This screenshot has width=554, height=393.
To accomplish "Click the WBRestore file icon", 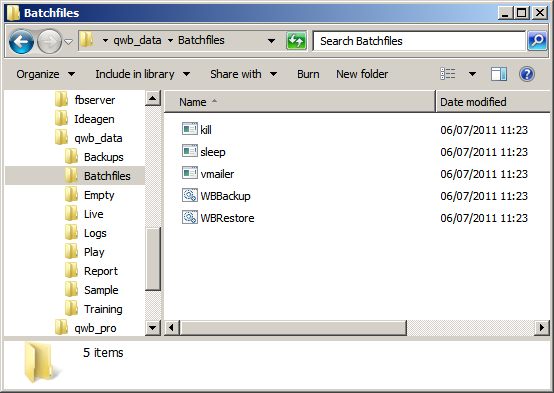I will pyautogui.click(x=190, y=217).
